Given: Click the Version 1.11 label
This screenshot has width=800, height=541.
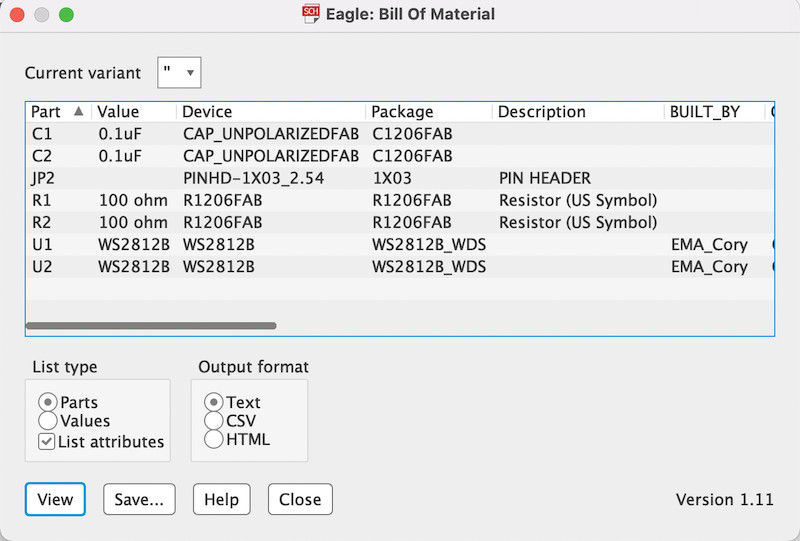Looking at the screenshot, I should 724,499.
